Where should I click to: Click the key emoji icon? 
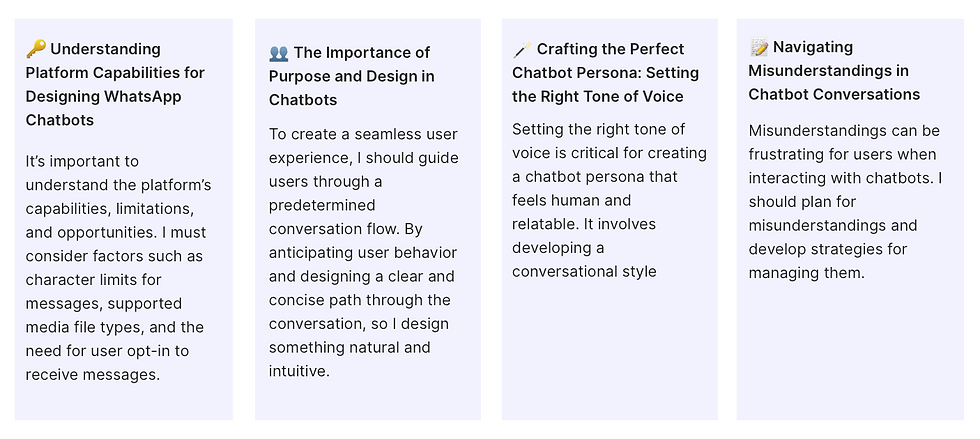(36, 49)
